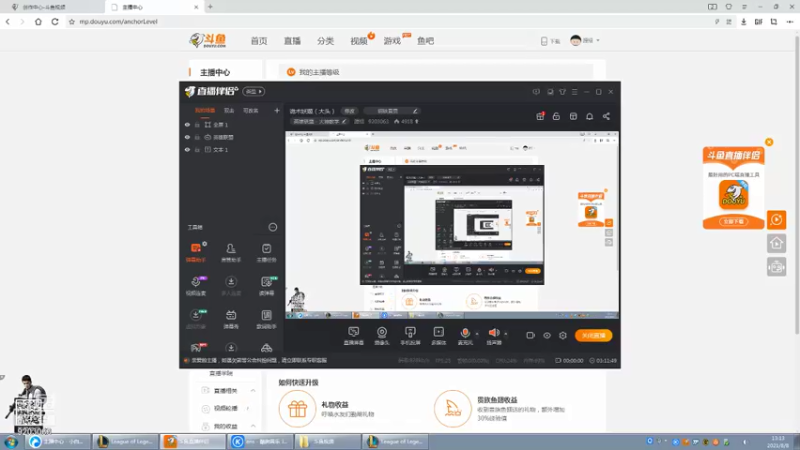Add 多媒体 multimedia source
Image resolution: width=800 pixels, height=450 pixels.
(439, 336)
